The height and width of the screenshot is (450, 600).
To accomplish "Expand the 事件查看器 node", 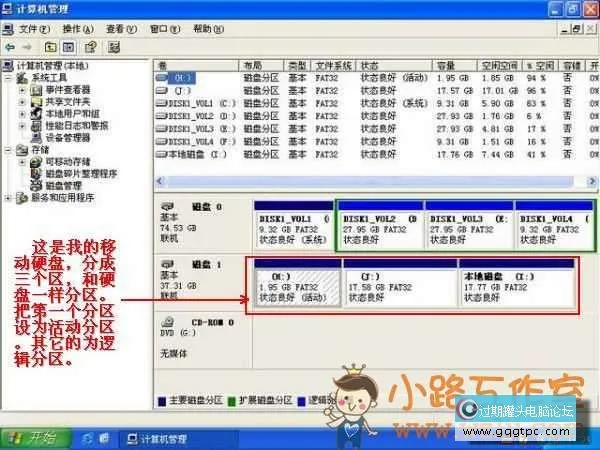I will 23,90.
